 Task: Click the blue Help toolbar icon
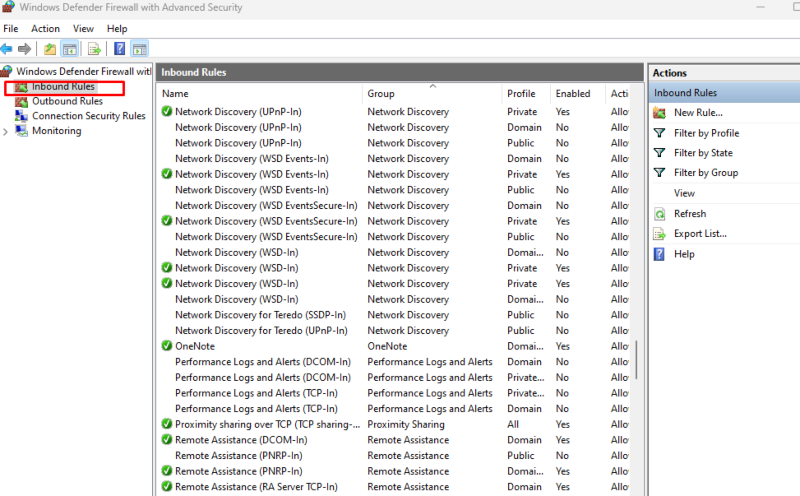(x=119, y=49)
